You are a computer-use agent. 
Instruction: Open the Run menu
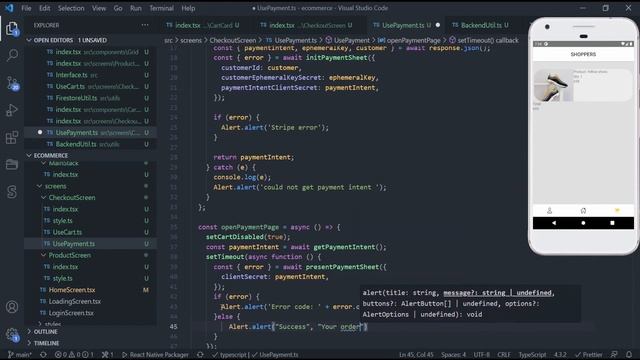pyautogui.click(x=136, y=8)
